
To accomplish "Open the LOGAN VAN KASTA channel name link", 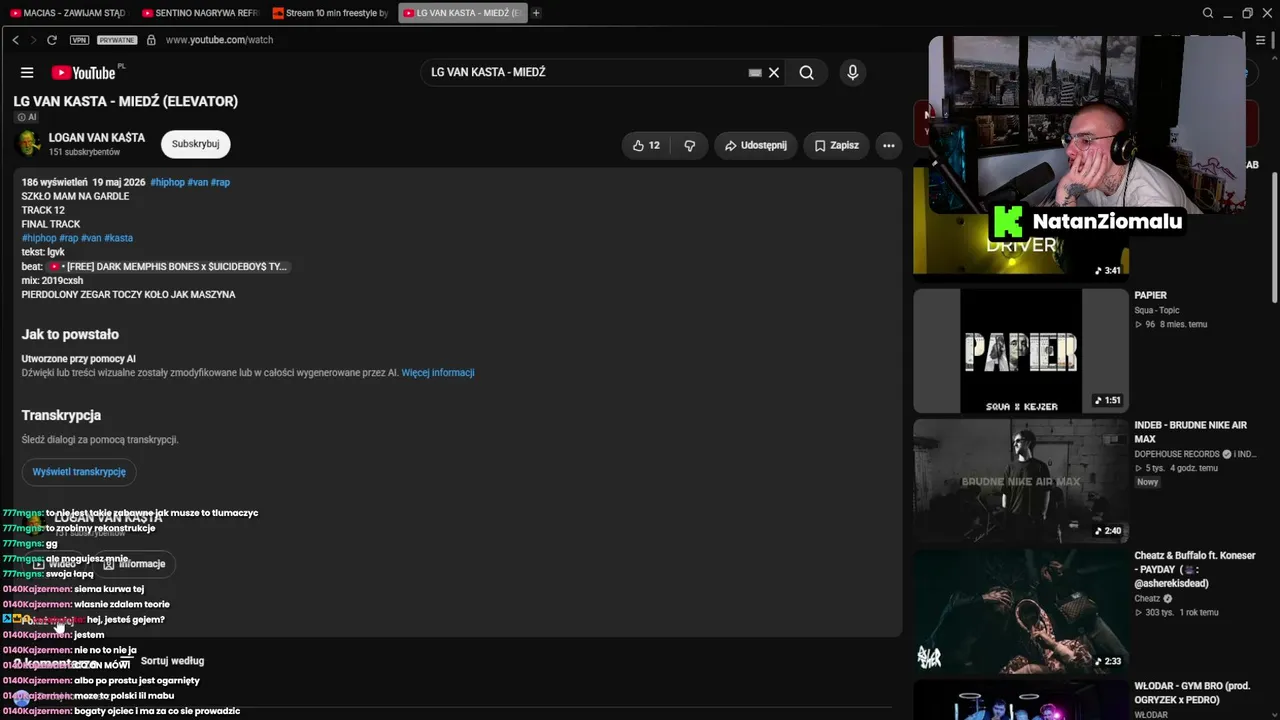I will (x=97, y=138).
